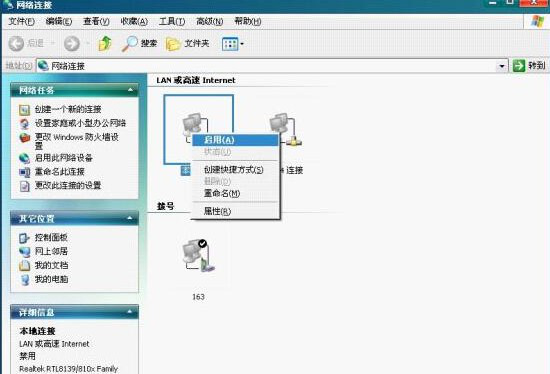Image resolution: width=550 pixels, height=374 pixels.
Task: Click the Network Neighborhood icon in sidebar
Action: click(24, 252)
